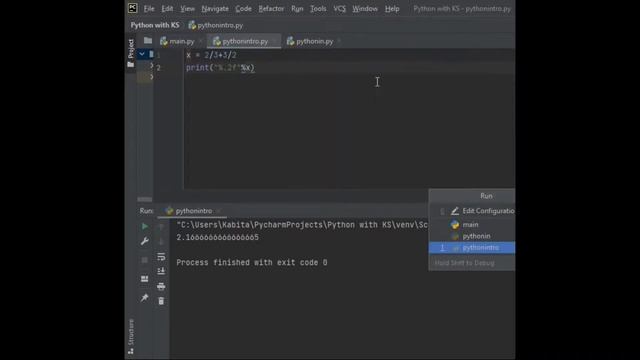This screenshot has width=640, height=360.
Task: Click line number 2 in the gutter
Action: pos(158,68)
